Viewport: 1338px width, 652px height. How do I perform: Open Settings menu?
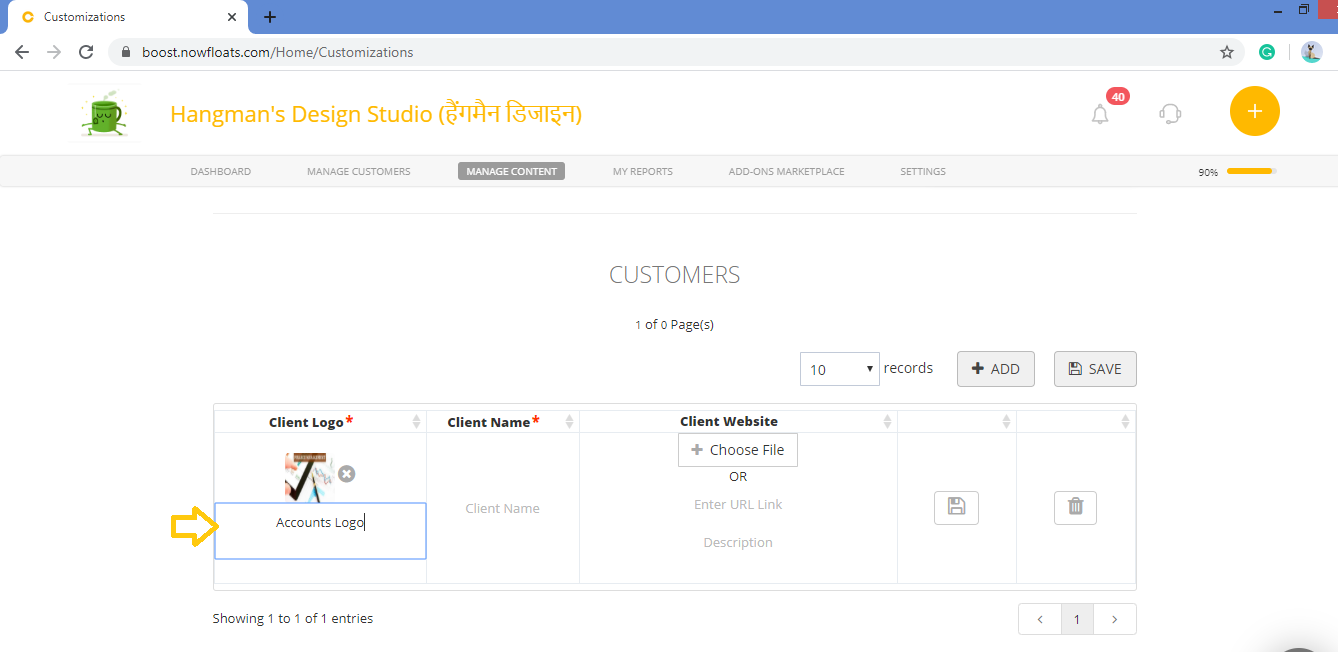pyautogui.click(x=923, y=171)
